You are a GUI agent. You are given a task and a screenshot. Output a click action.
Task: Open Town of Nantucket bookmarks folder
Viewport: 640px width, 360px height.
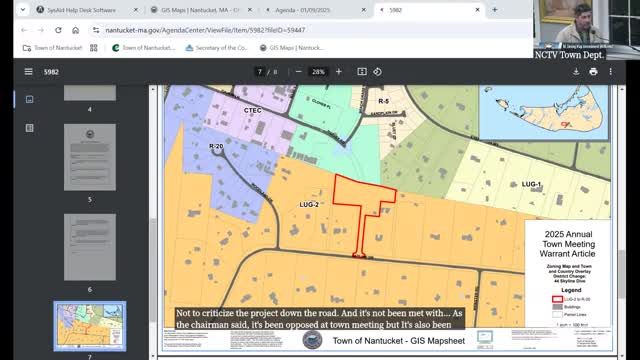[x=53, y=48]
